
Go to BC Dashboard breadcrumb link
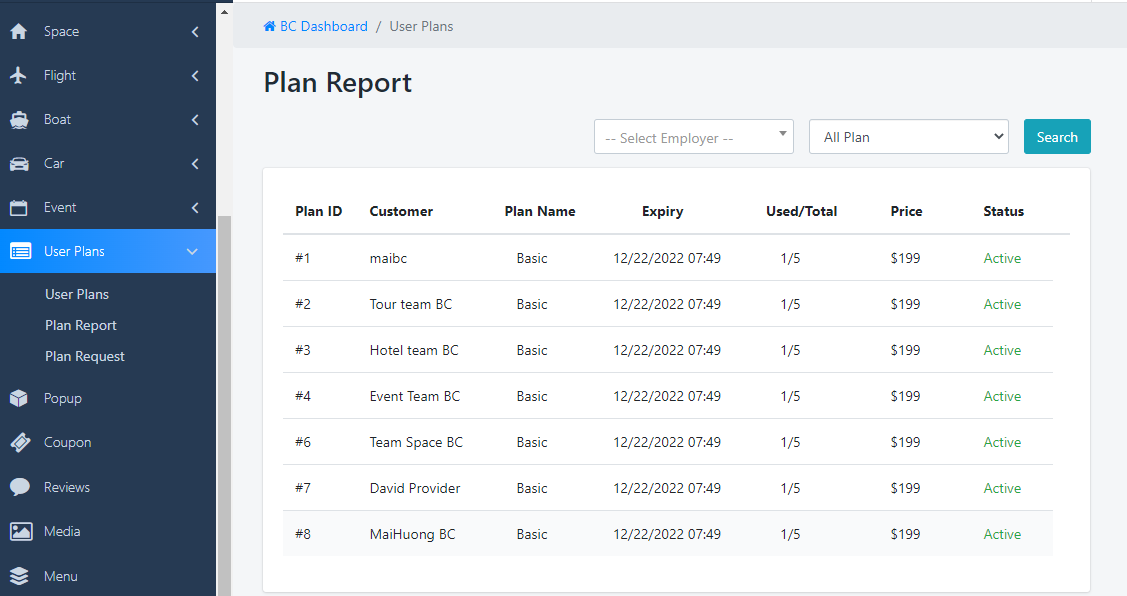(x=323, y=27)
